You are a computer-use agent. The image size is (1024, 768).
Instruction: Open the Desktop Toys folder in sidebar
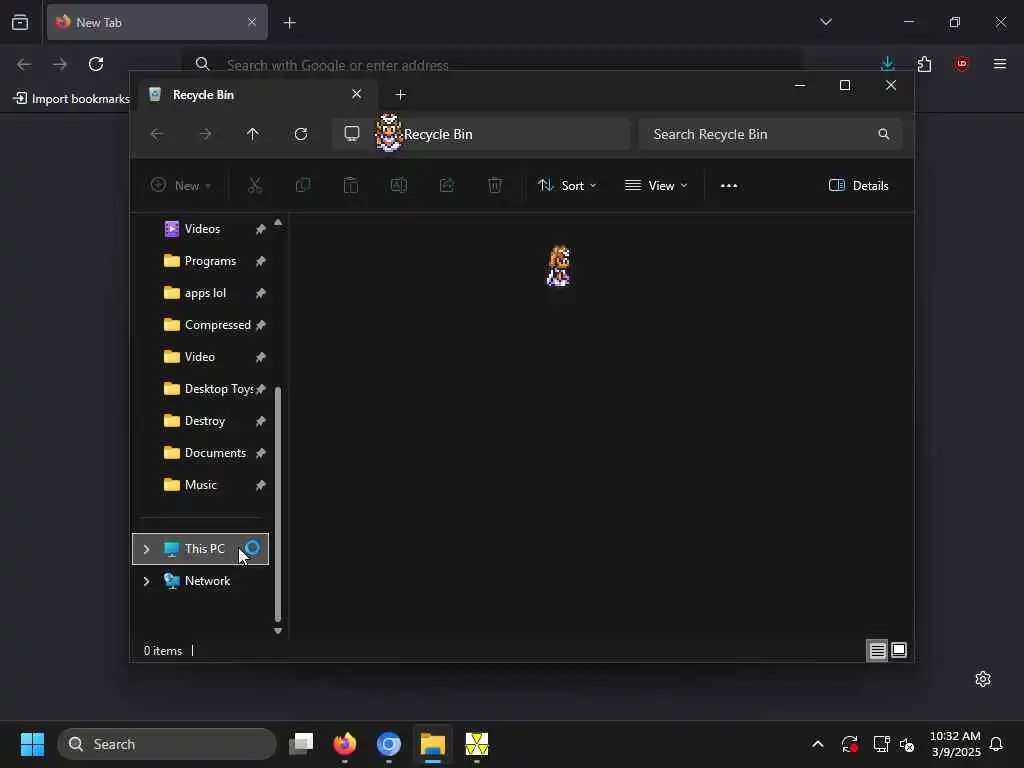click(x=208, y=389)
